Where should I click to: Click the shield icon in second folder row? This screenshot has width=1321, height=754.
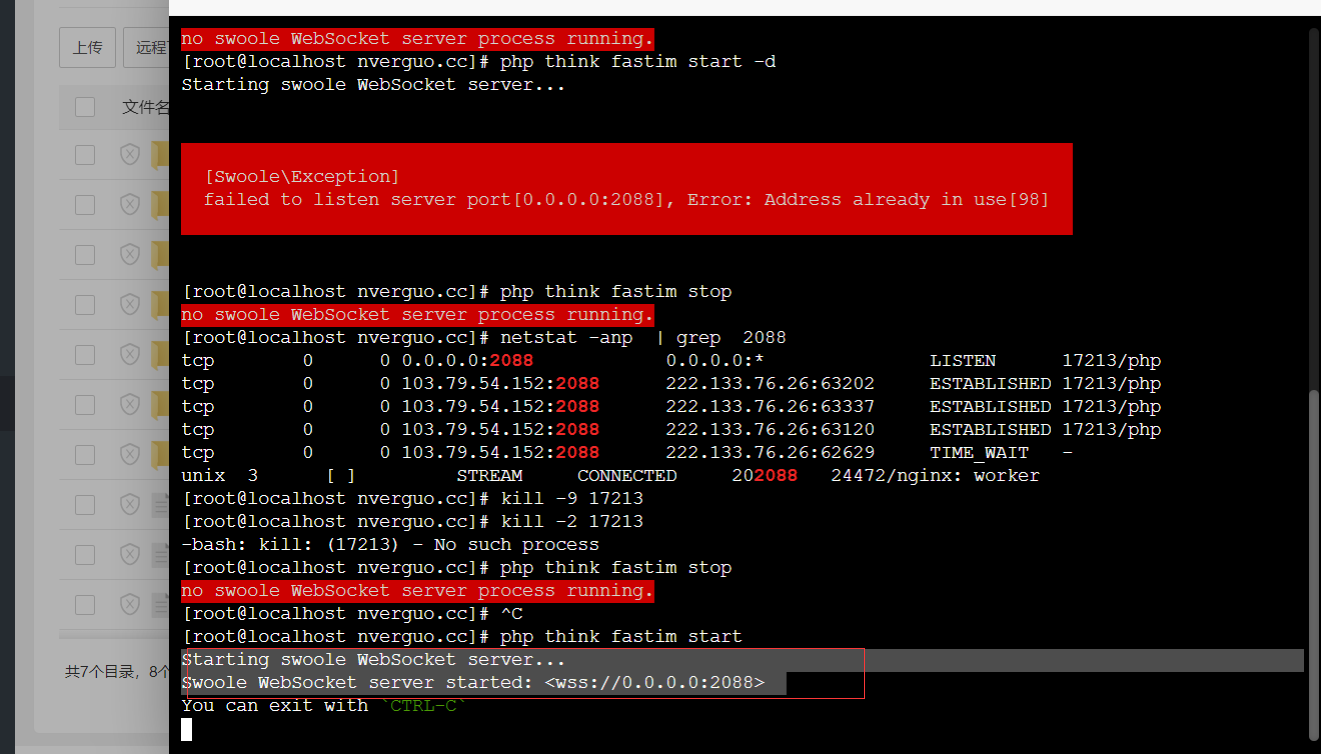click(129, 204)
